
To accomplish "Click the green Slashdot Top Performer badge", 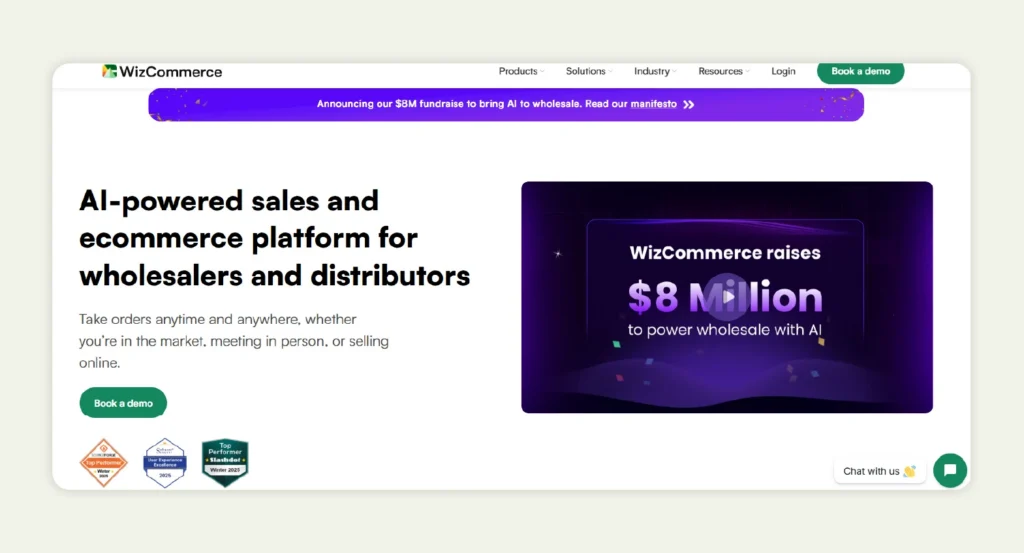I will point(225,463).
